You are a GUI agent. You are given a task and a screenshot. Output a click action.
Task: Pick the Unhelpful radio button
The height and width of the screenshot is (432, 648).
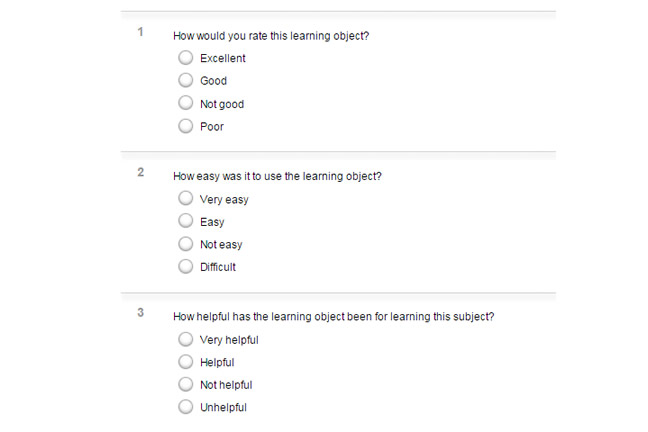point(186,407)
